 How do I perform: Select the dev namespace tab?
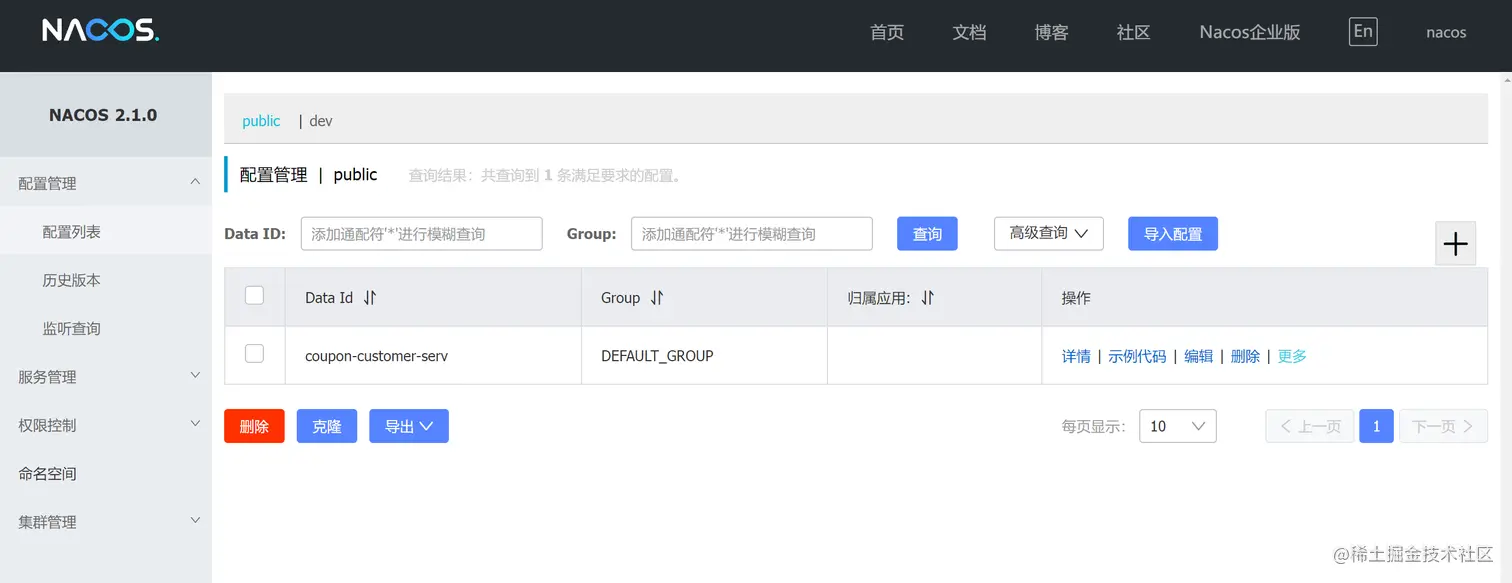[x=321, y=121]
